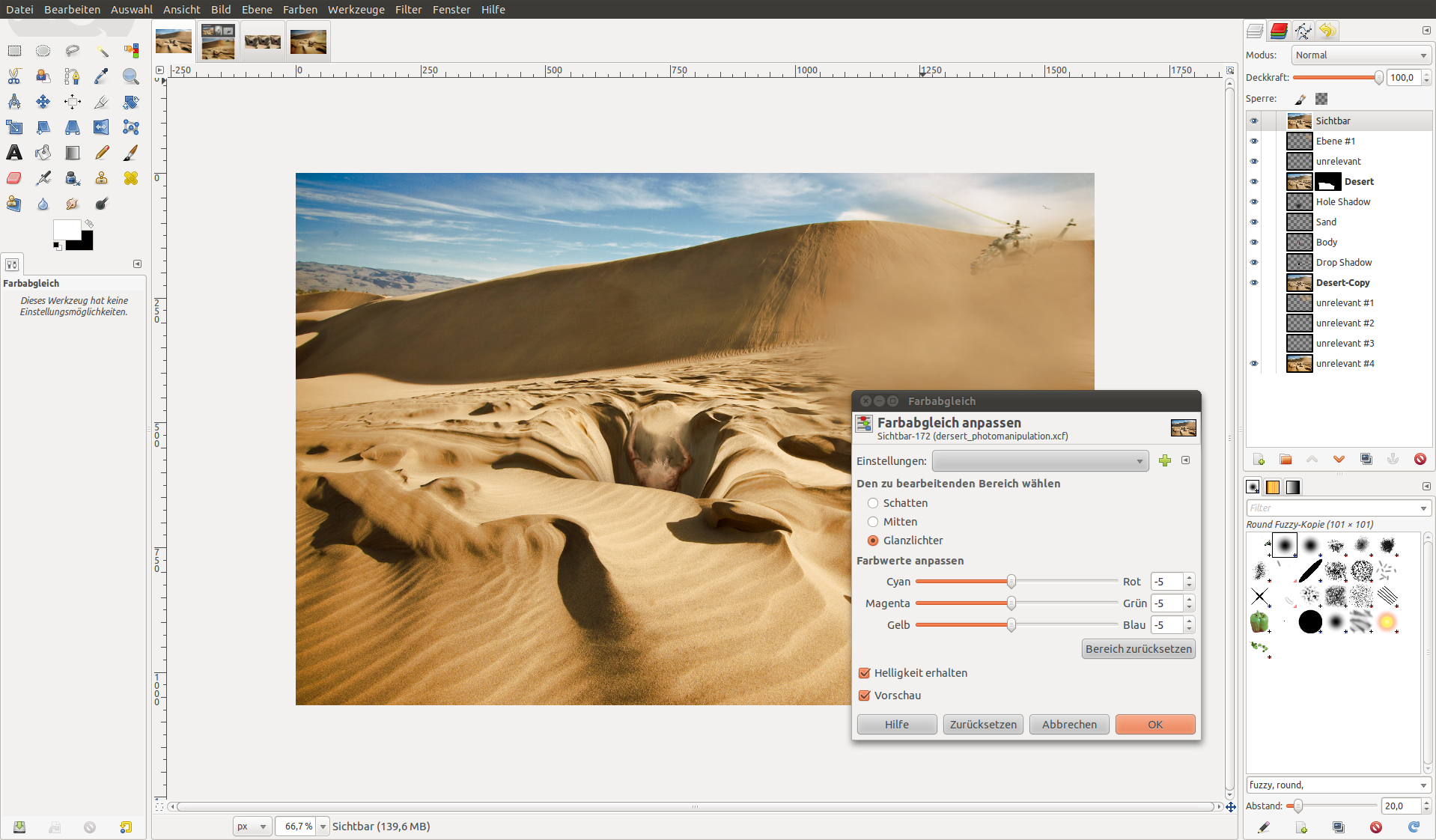This screenshot has width=1436, height=840.
Task: Pick the Eraser tool
Action: (14, 178)
